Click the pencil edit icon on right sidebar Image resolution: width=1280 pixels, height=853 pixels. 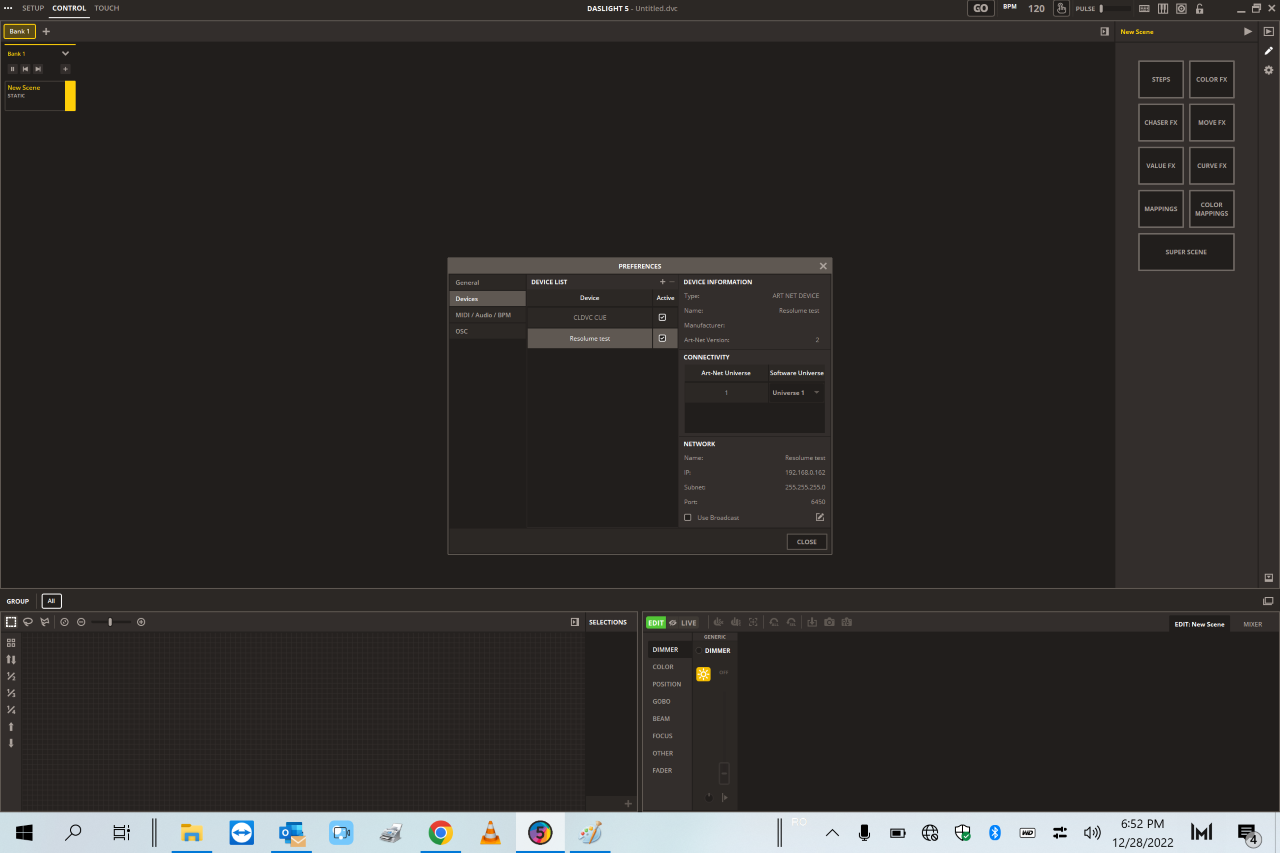pyautogui.click(x=1268, y=51)
